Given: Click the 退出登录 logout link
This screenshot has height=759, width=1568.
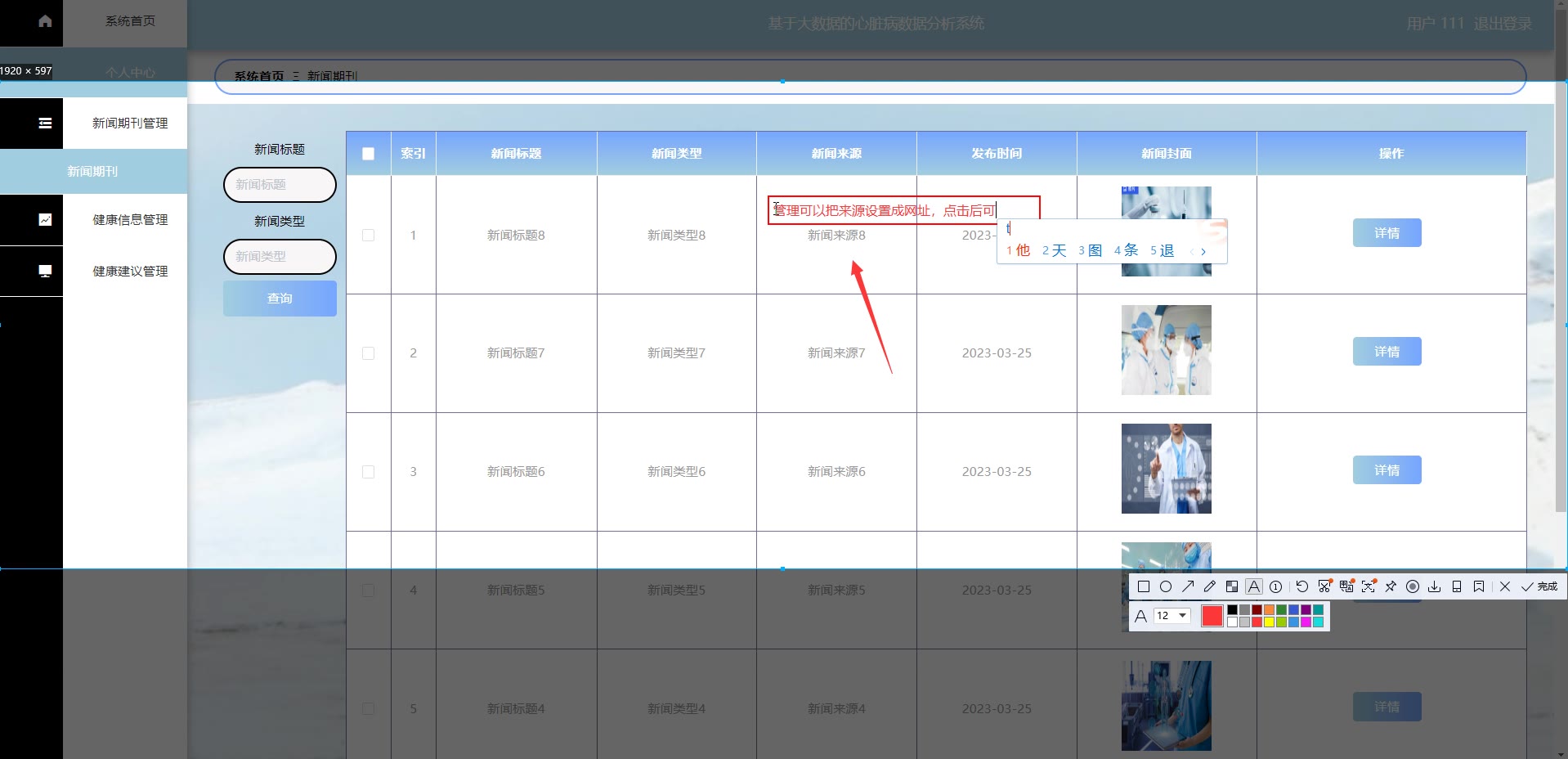Looking at the screenshot, I should pyautogui.click(x=1503, y=24).
